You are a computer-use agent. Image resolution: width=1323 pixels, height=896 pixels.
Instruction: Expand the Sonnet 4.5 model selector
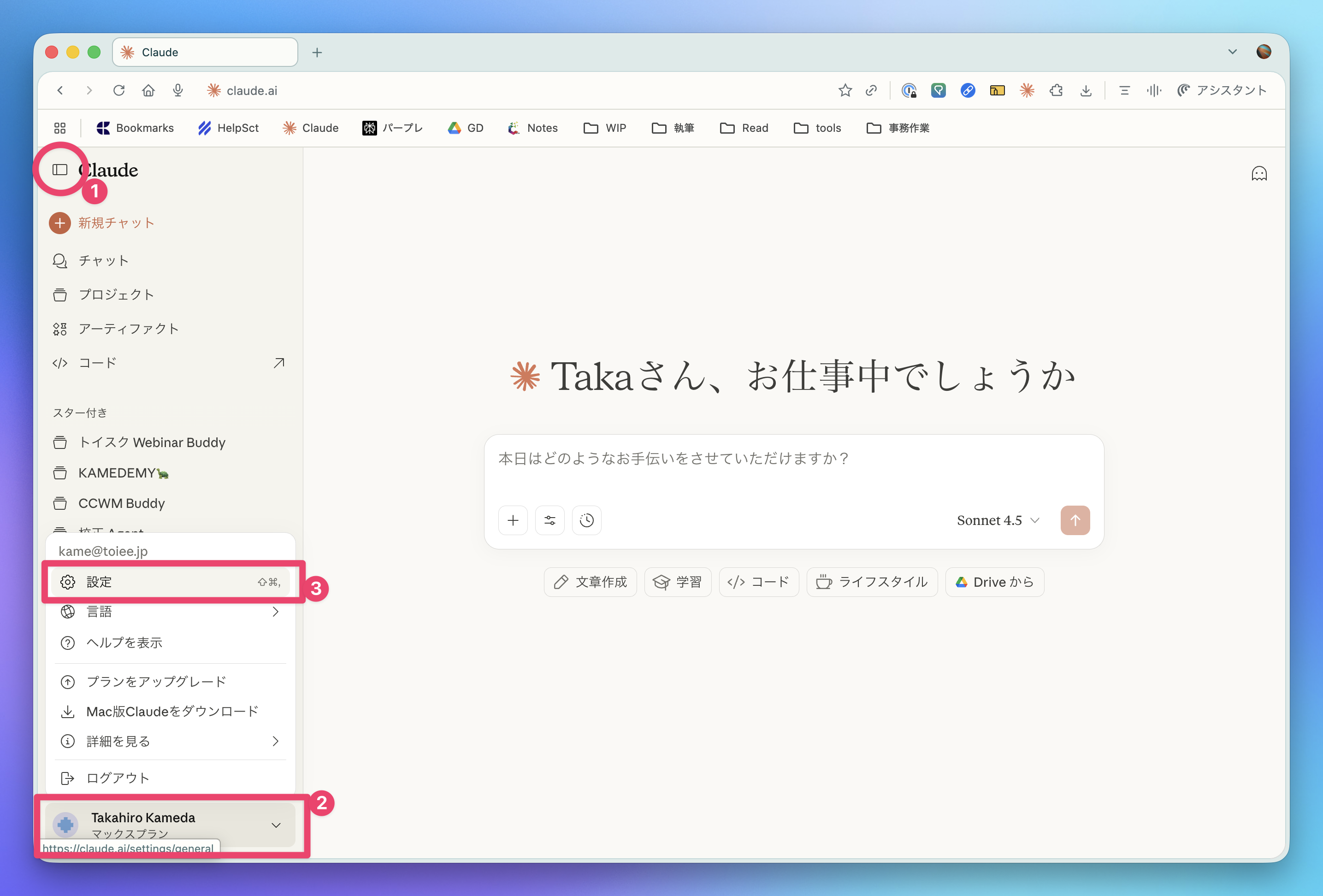click(x=998, y=520)
